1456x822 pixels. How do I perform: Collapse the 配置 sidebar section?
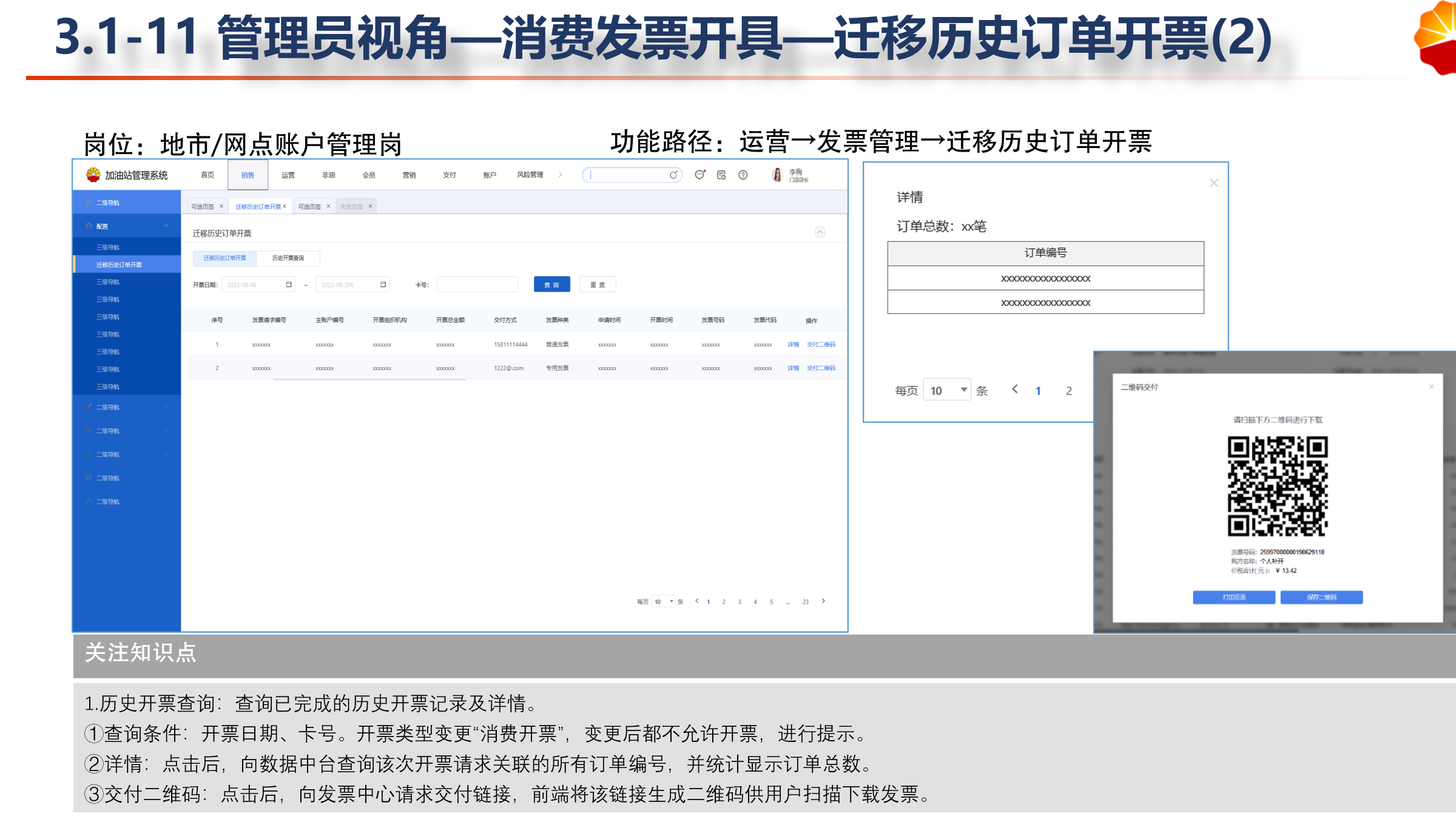166,226
